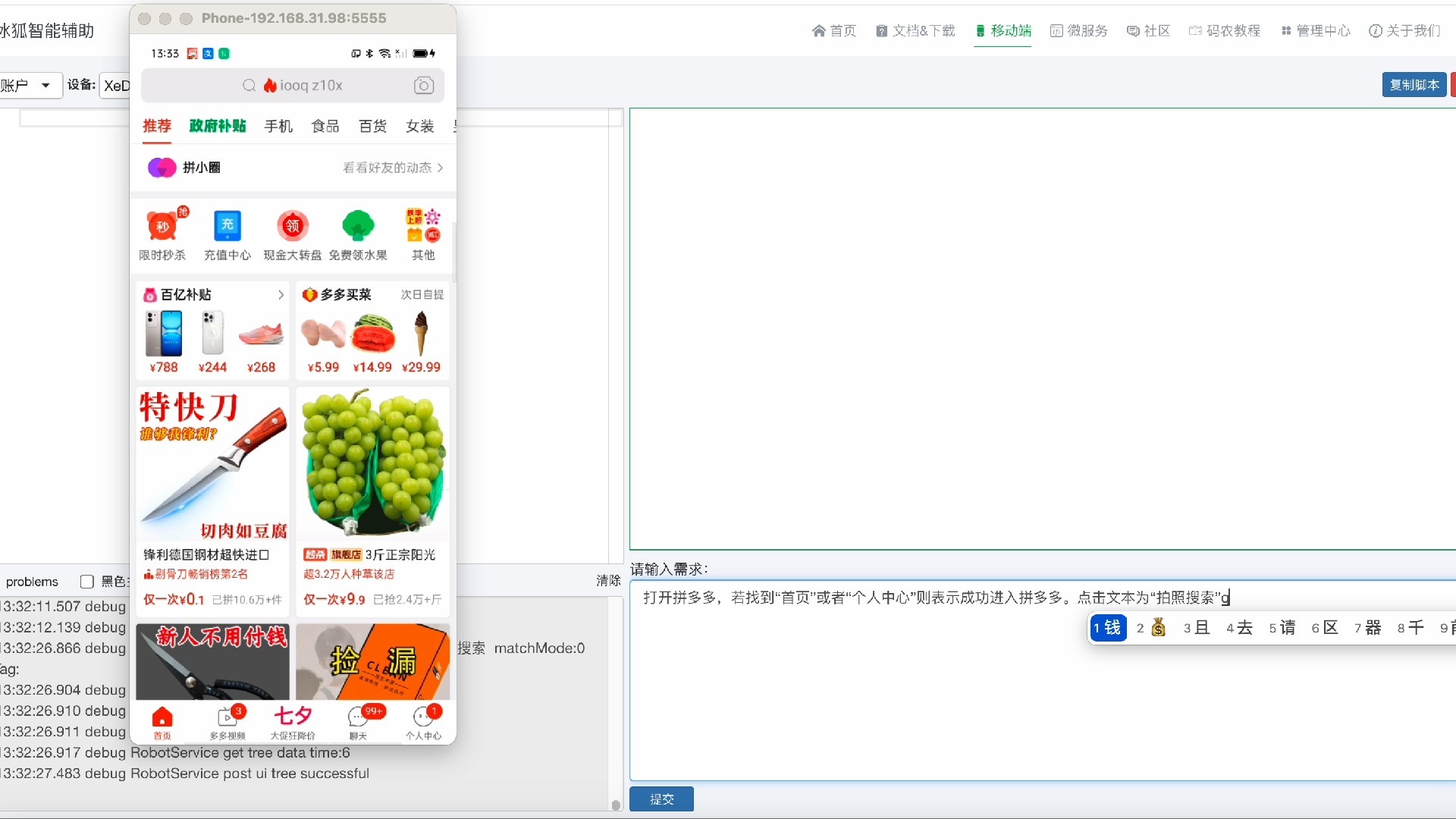Viewport: 1456px width, 819px height.
Task: Choose IME candidate 1 钱
Action: [1107, 628]
